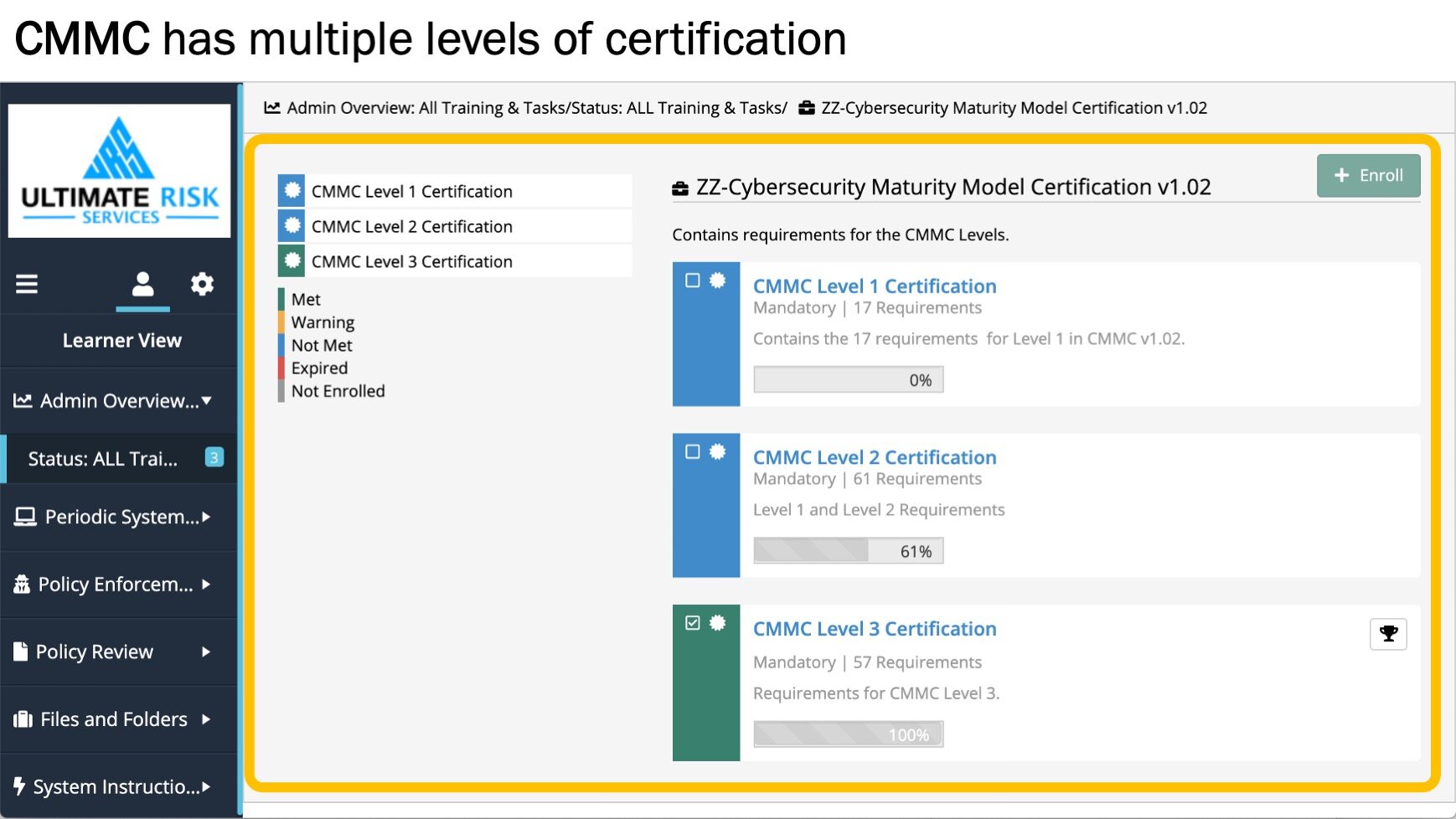Open the CMMC Level 1 Certification link
The width and height of the screenshot is (1456, 819).
point(875,286)
